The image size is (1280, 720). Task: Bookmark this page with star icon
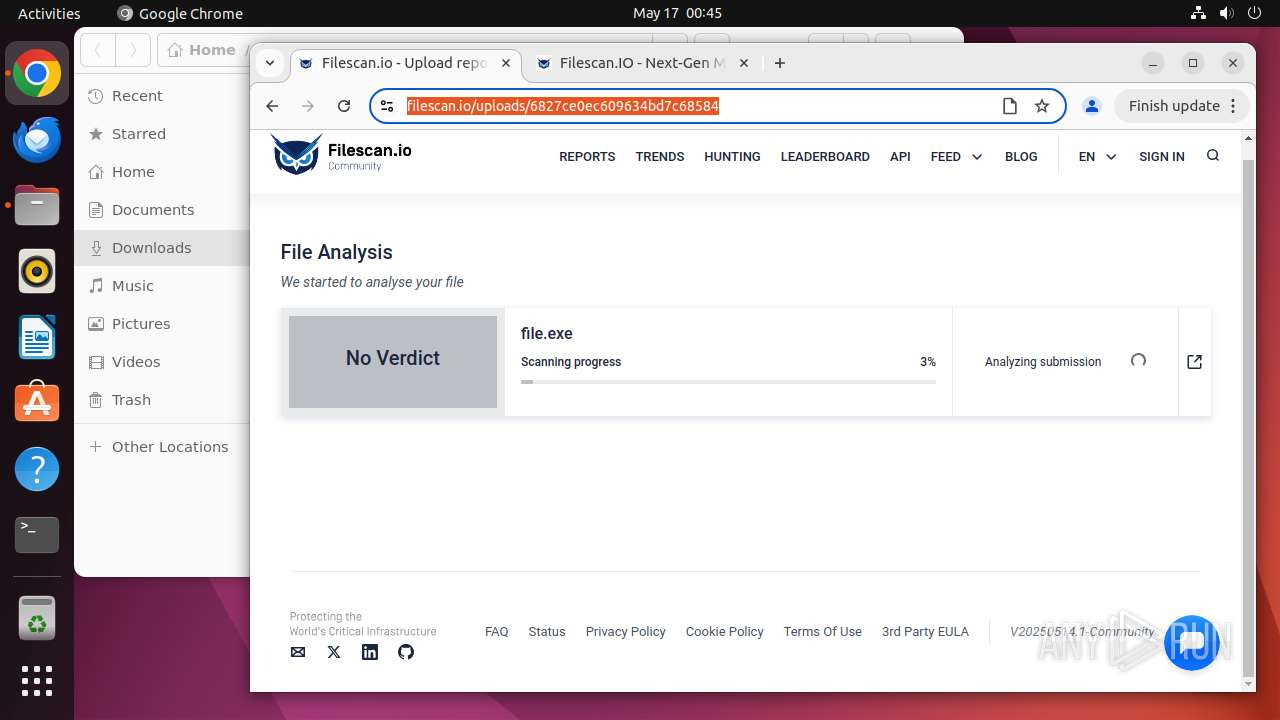click(1042, 106)
